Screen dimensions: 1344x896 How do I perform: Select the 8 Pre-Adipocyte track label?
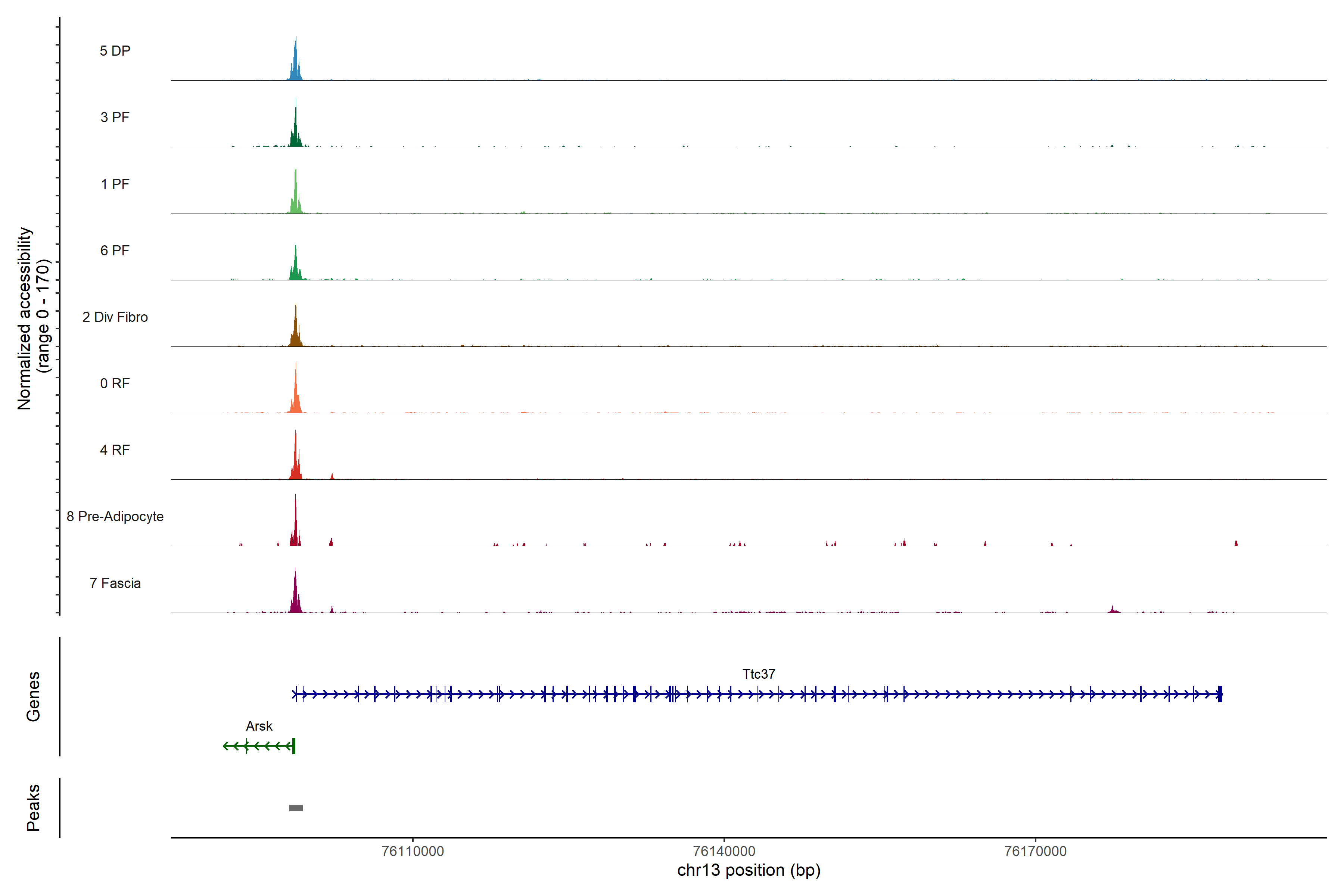(x=115, y=516)
